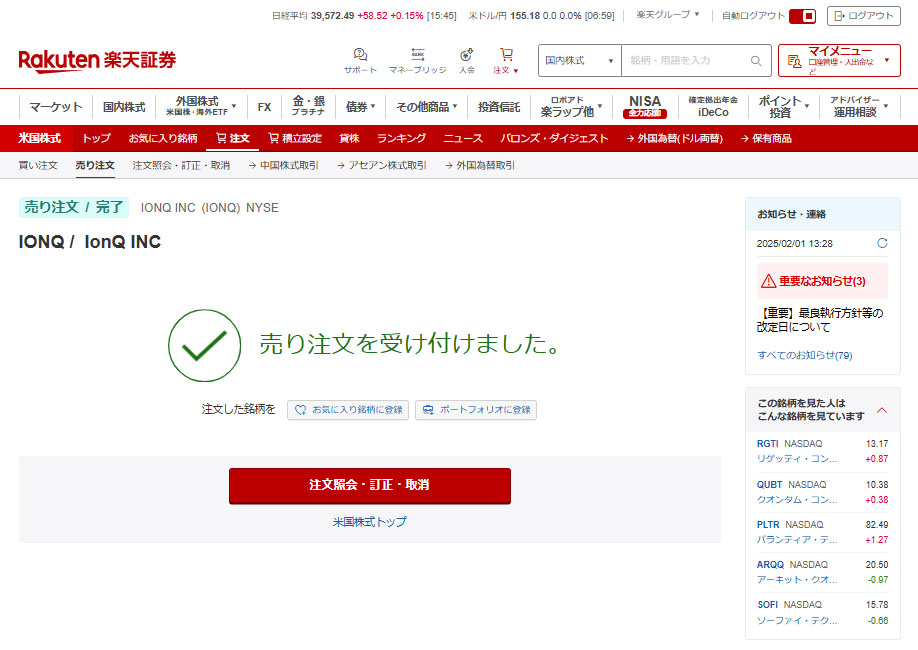This screenshot has width=918, height=650.
Task: Open the 国内株式 search type dropdown
Action: click(579, 61)
